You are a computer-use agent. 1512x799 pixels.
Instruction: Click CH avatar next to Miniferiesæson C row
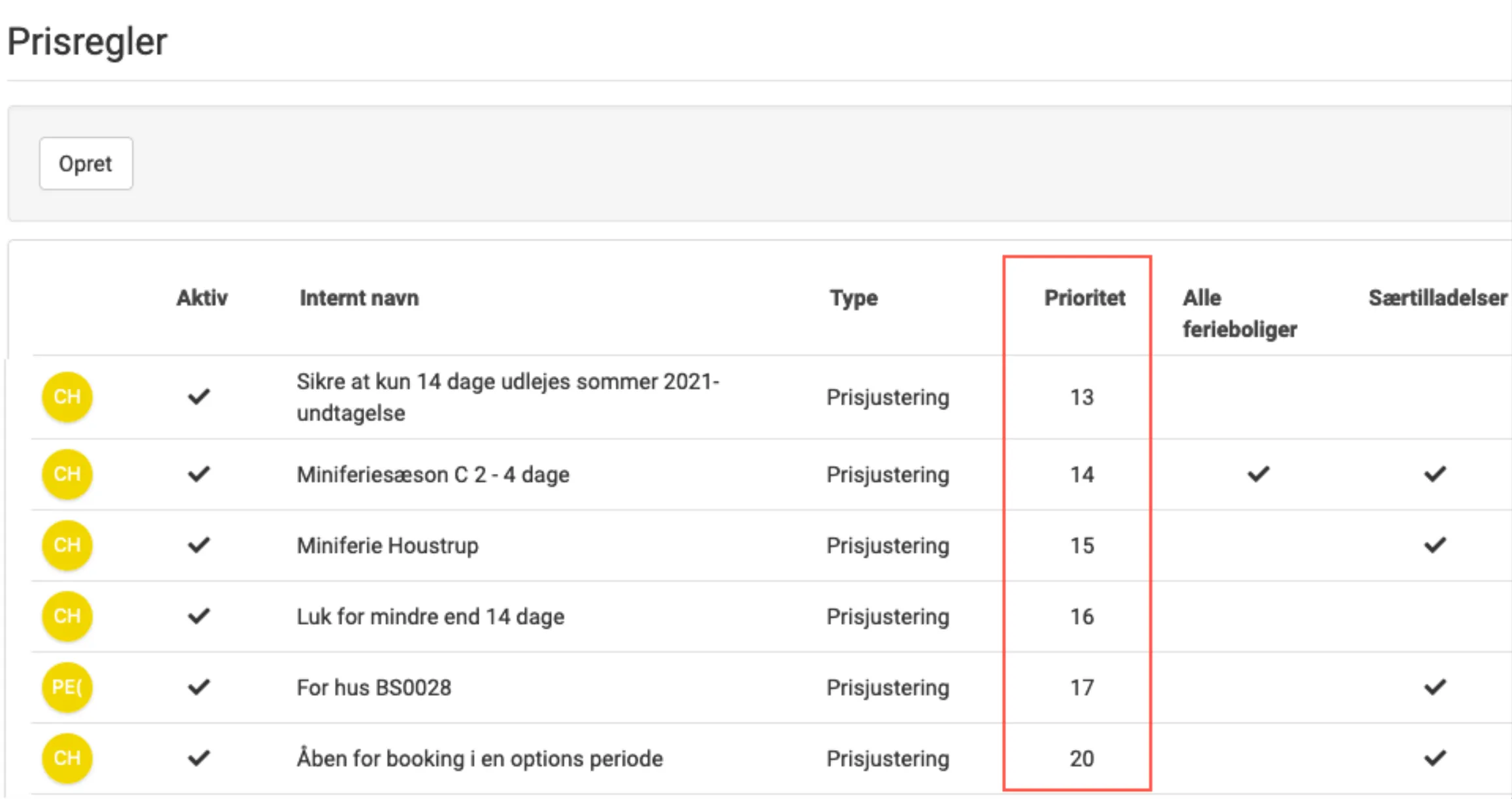click(67, 474)
